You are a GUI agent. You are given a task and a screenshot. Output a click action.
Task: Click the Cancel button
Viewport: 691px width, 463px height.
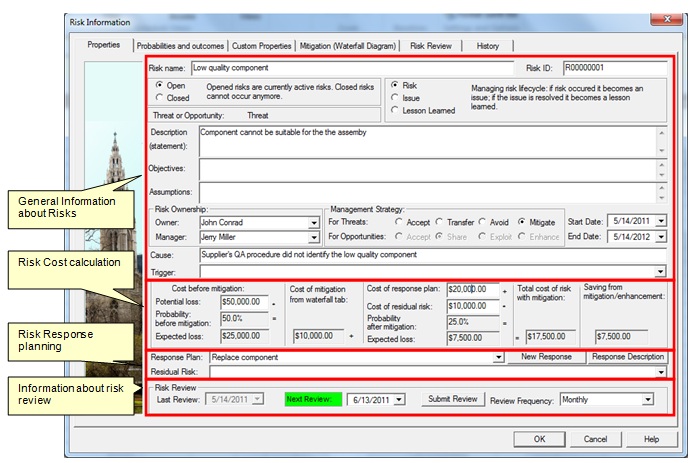(595, 439)
